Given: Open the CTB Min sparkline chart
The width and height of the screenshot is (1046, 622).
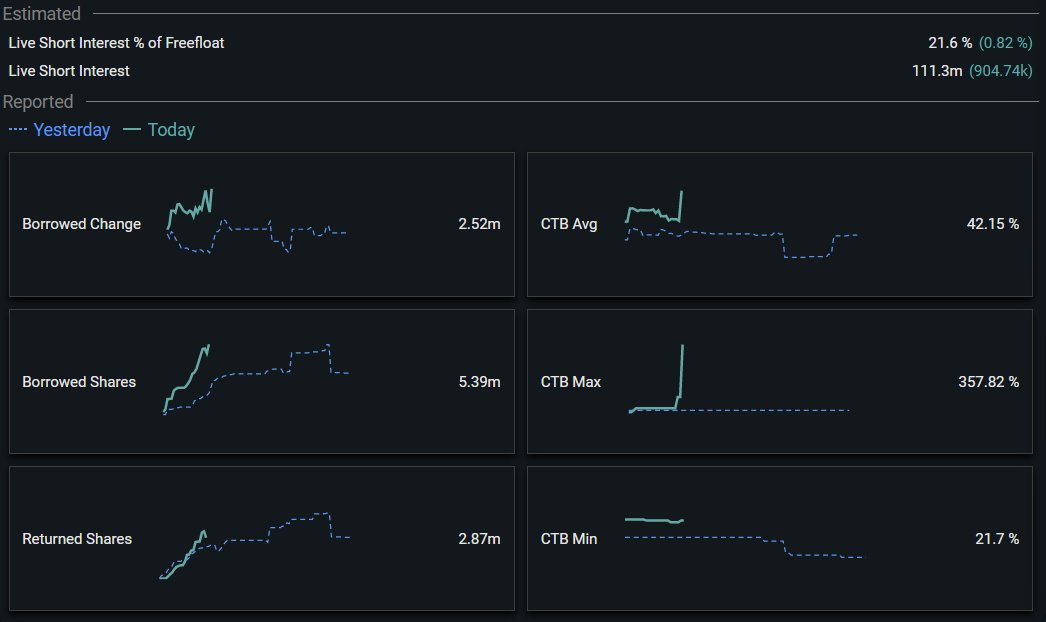Looking at the screenshot, I should point(744,538).
